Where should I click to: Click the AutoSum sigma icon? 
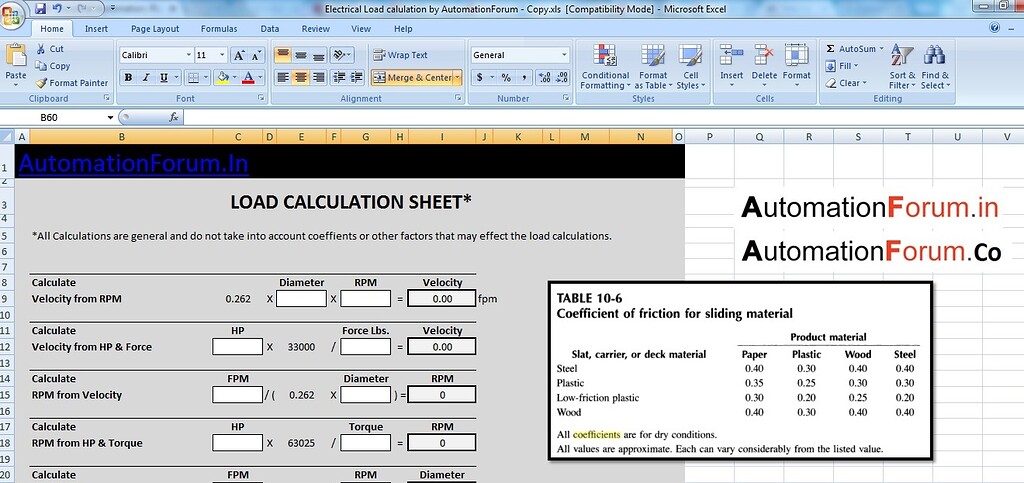(x=831, y=49)
